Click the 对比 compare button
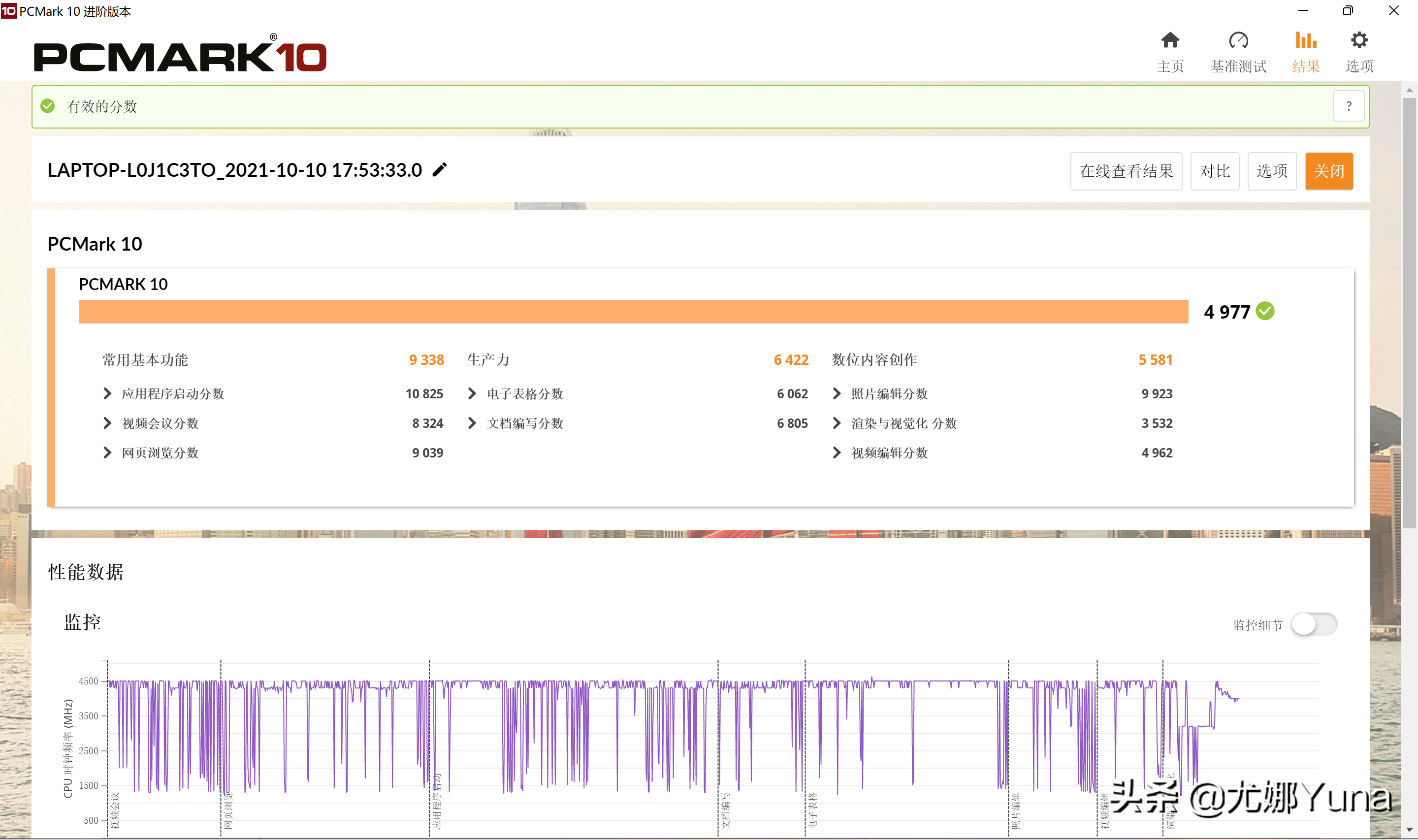Viewport: 1418px width, 840px height. pyautogui.click(x=1215, y=171)
